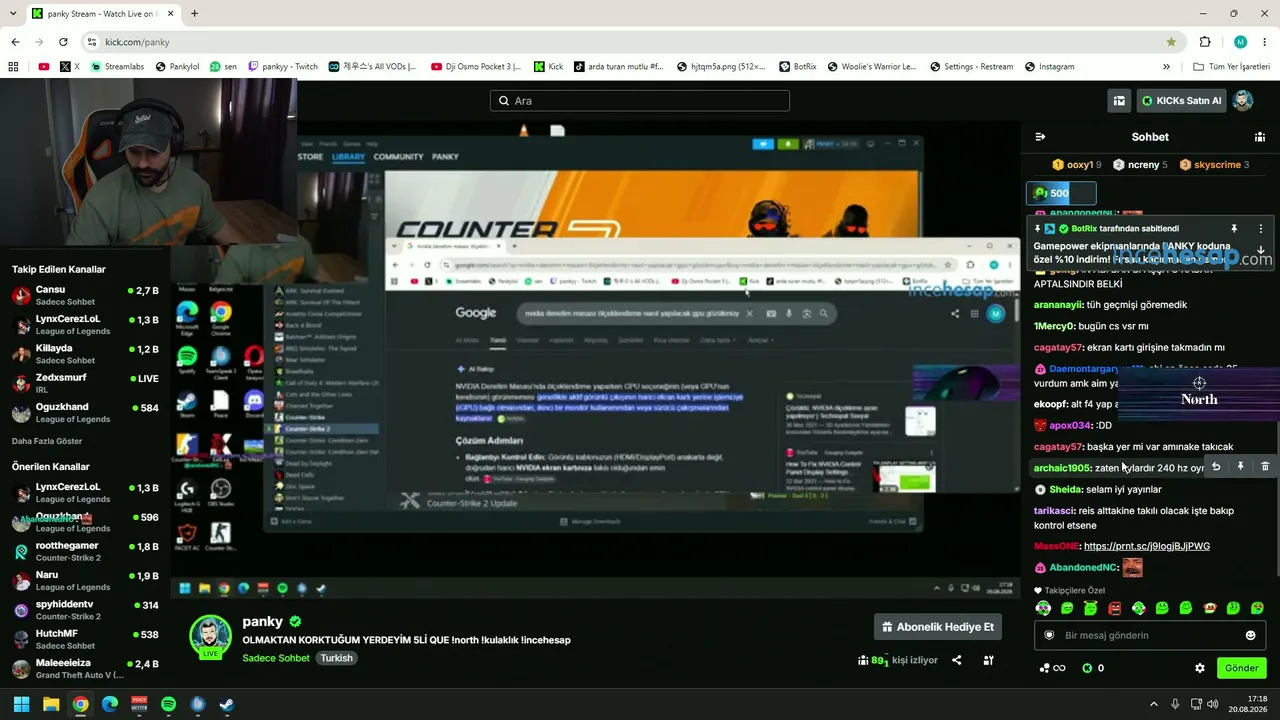
Task: Open the recommended channel roottthegamer
Action: click(84, 551)
